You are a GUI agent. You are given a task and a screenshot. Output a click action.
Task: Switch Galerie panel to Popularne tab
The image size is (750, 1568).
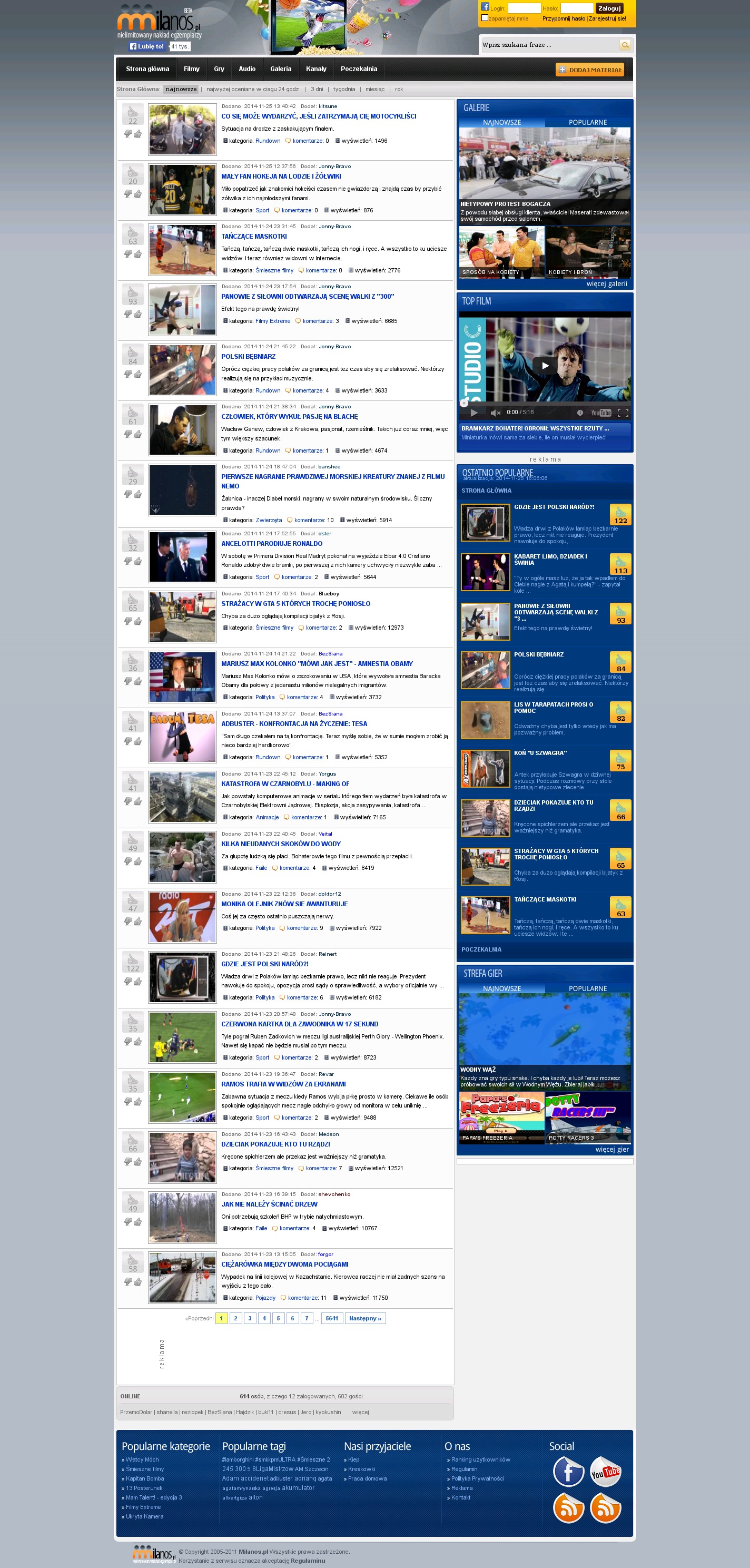(588, 122)
